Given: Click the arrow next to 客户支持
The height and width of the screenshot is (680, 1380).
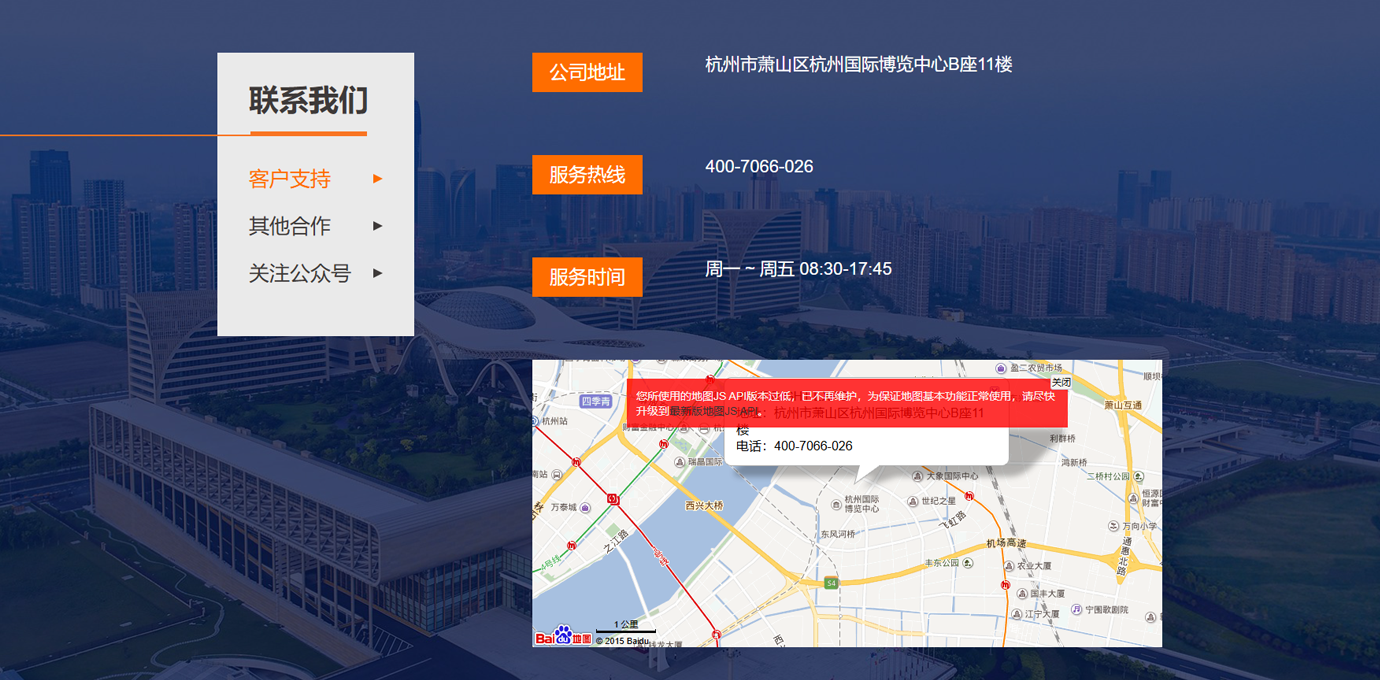Looking at the screenshot, I should [x=378, y=179].
